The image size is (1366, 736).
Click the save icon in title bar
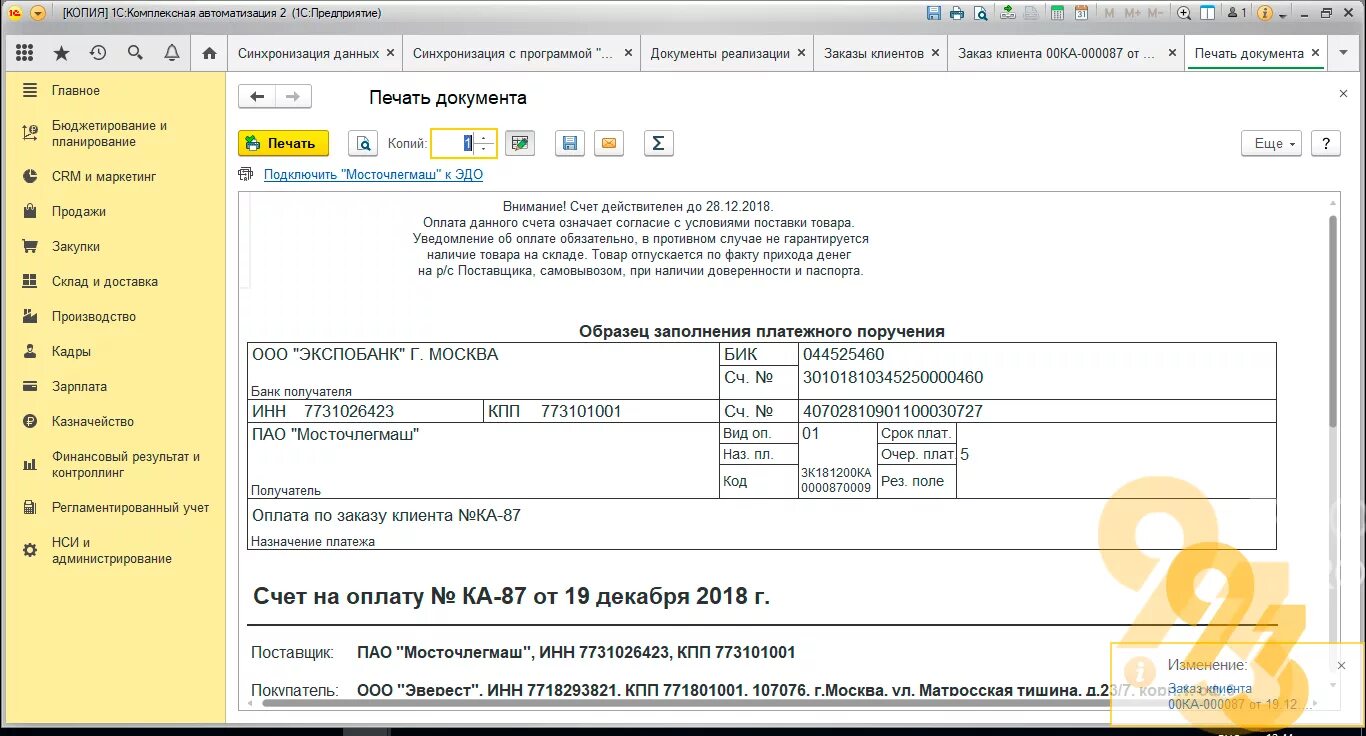tap(934, 13)
